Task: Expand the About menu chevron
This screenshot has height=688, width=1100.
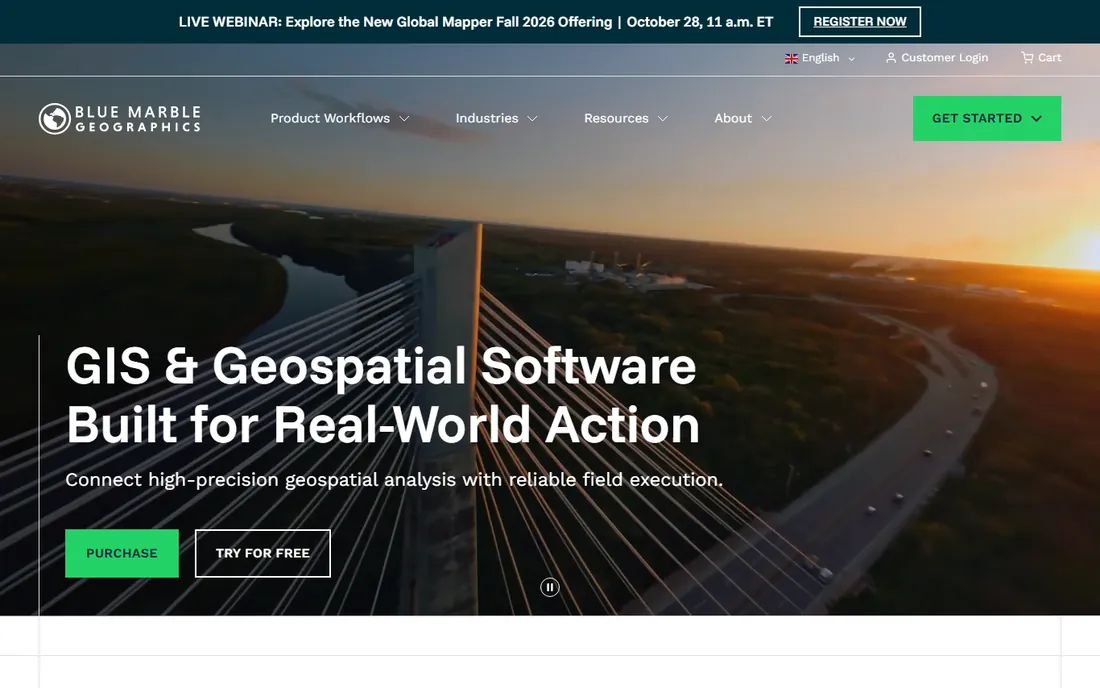Action: (x=767, y=119)
